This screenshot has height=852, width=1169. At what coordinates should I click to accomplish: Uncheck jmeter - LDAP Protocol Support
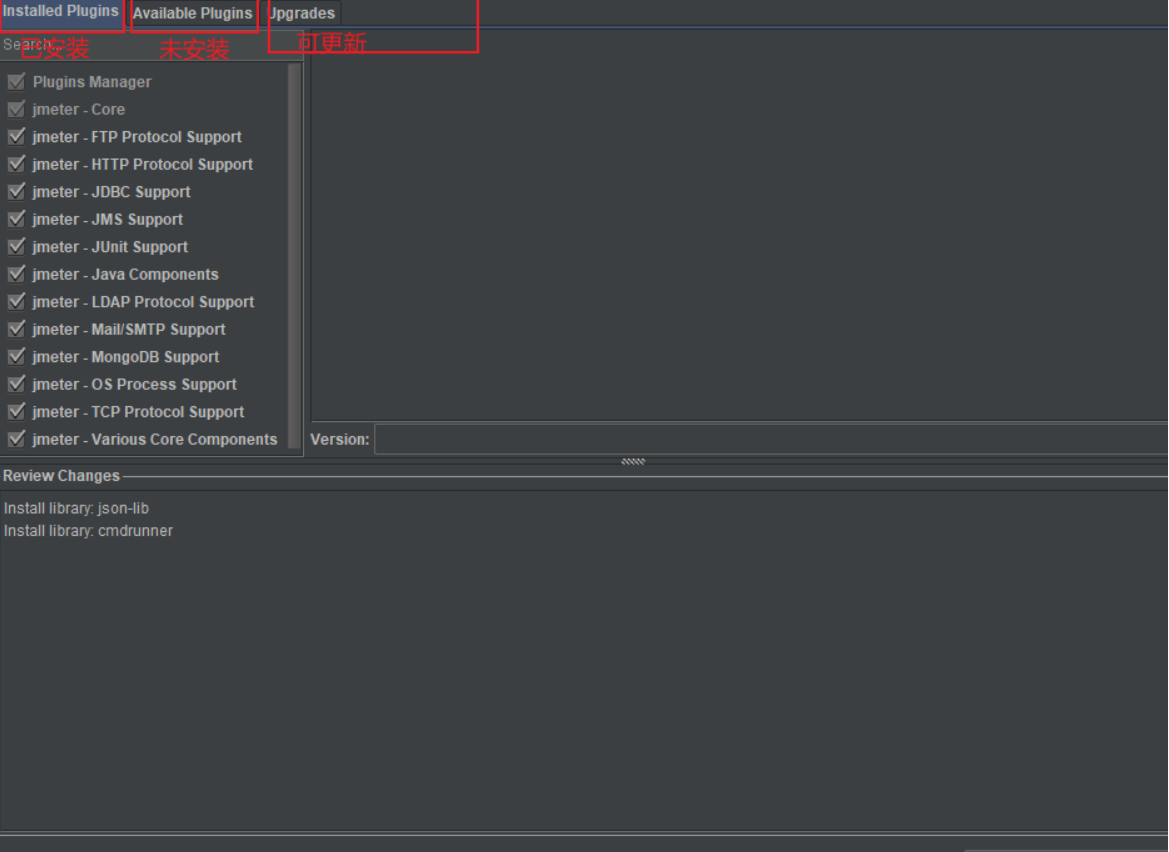pos(16,301)
